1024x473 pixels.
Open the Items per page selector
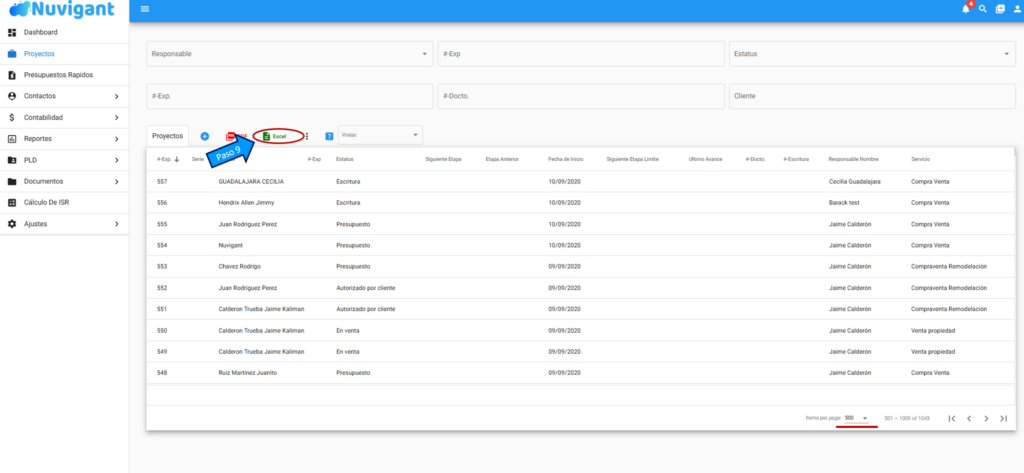[x=856, y=418]
